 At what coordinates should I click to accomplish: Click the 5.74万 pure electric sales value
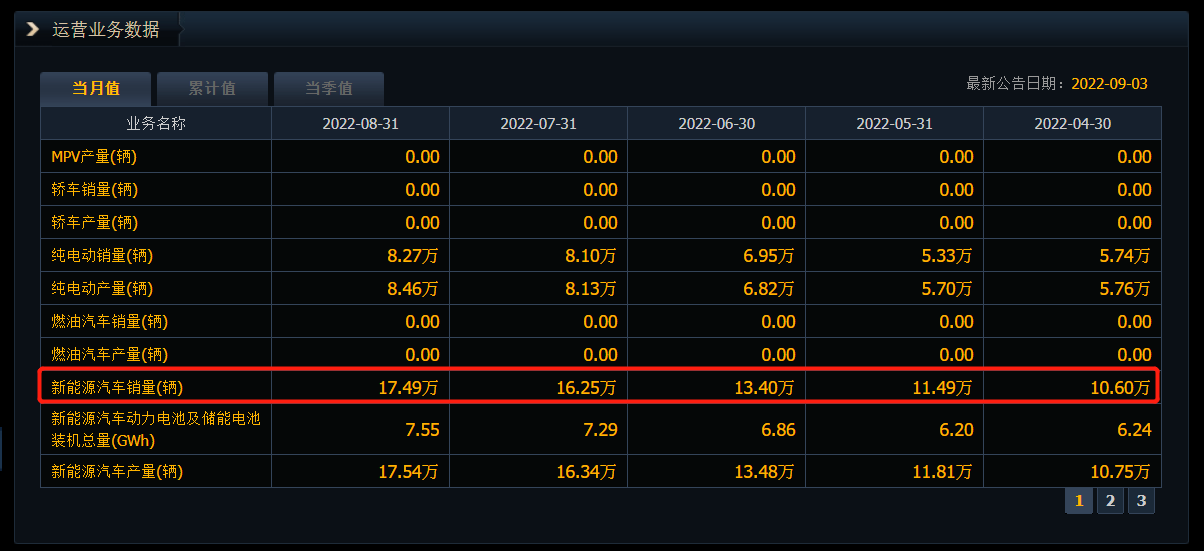[1125, 256]
